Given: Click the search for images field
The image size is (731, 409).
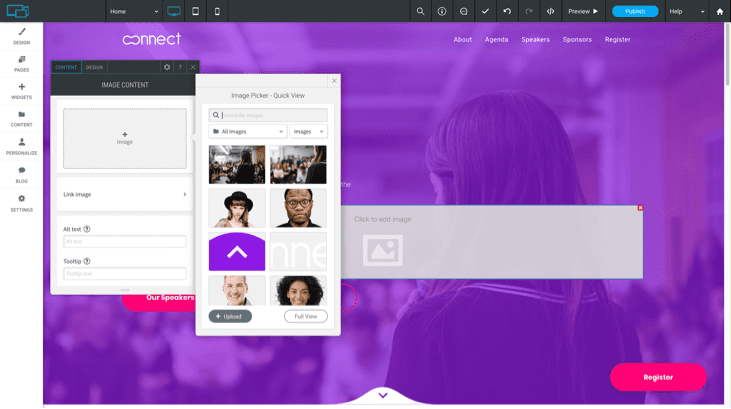Looking at the screenshot, I should (272, 115).
